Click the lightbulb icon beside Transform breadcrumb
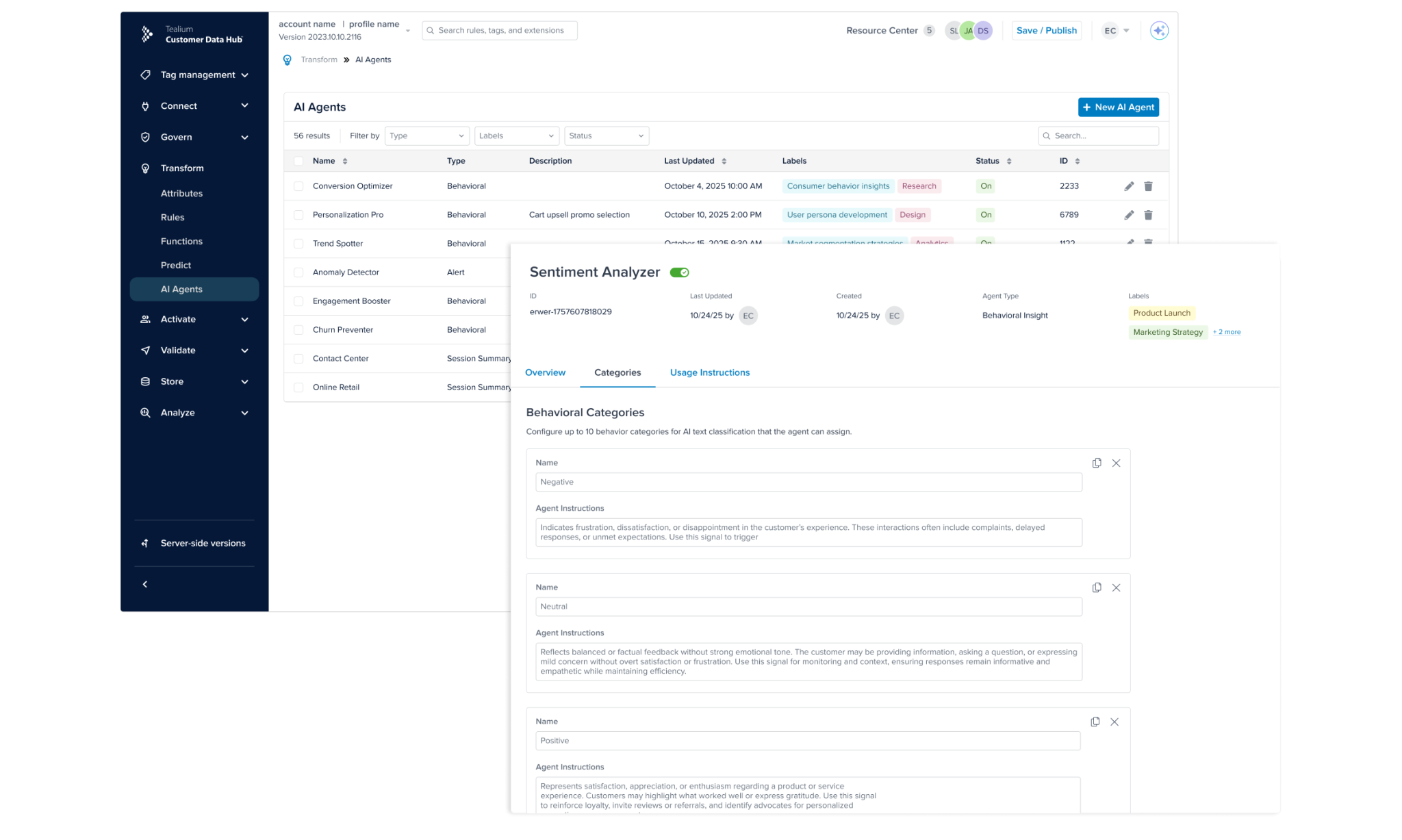This screenshot has height=840, width=1402. [x=288, y=60]
